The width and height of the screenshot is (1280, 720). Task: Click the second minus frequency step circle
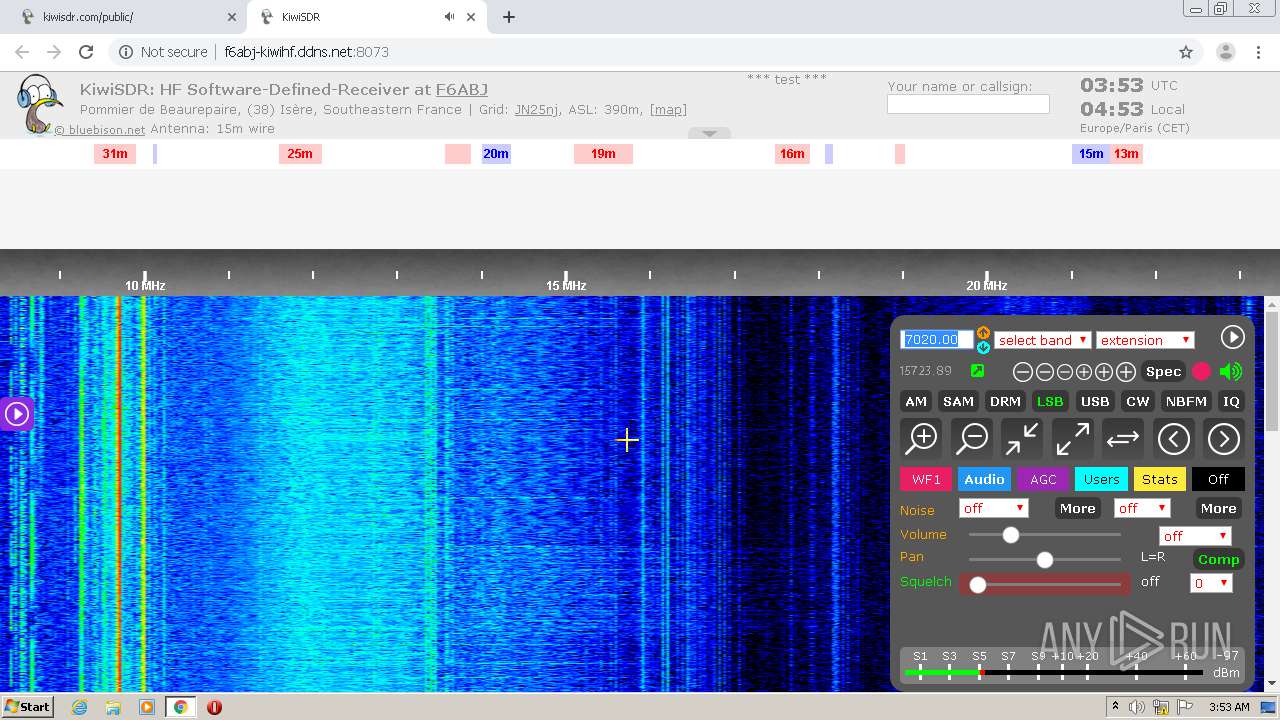click(1044, 372)
